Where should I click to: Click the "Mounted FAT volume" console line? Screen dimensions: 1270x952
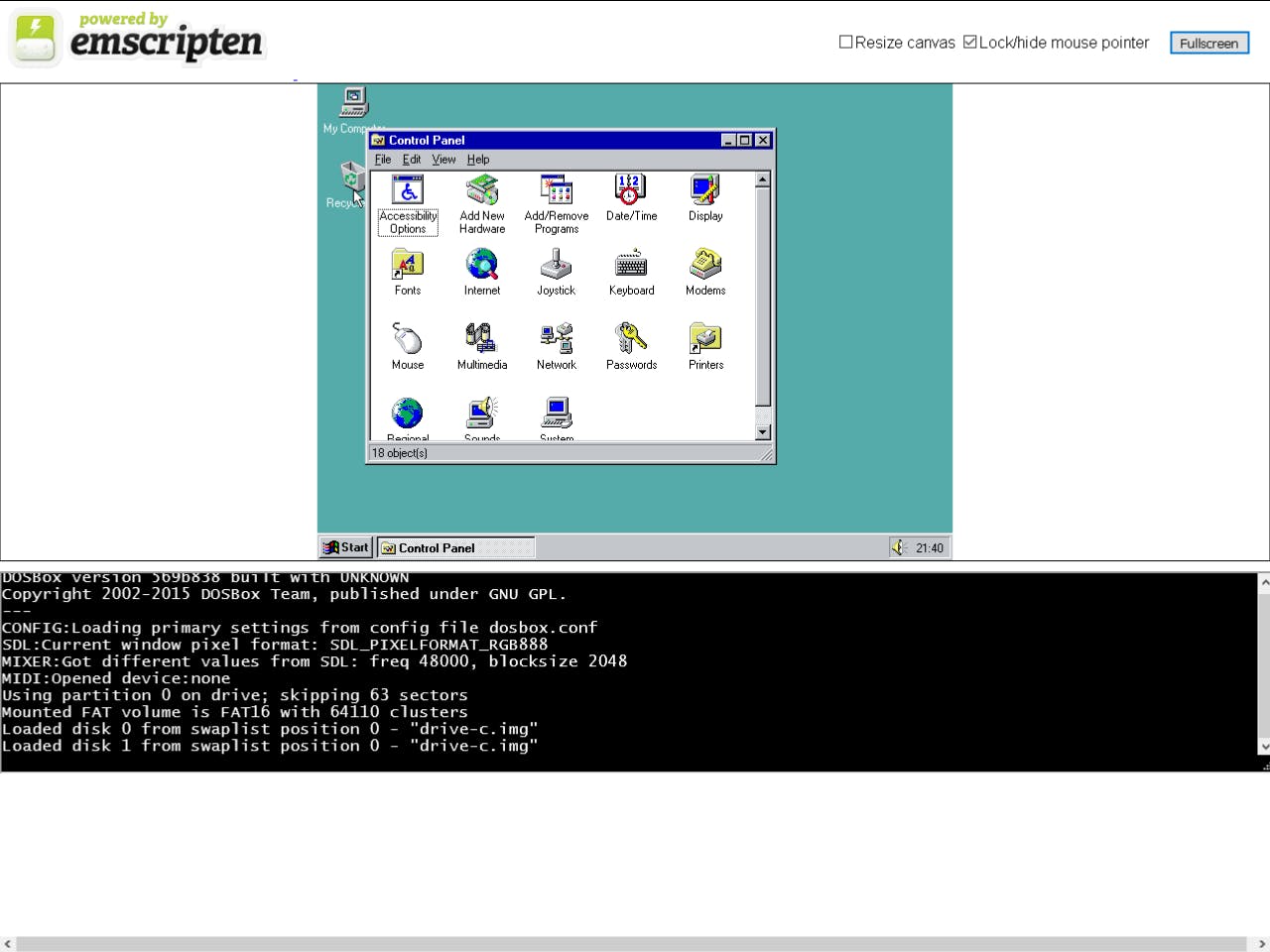pyautogui.click(x=235, y=712)
